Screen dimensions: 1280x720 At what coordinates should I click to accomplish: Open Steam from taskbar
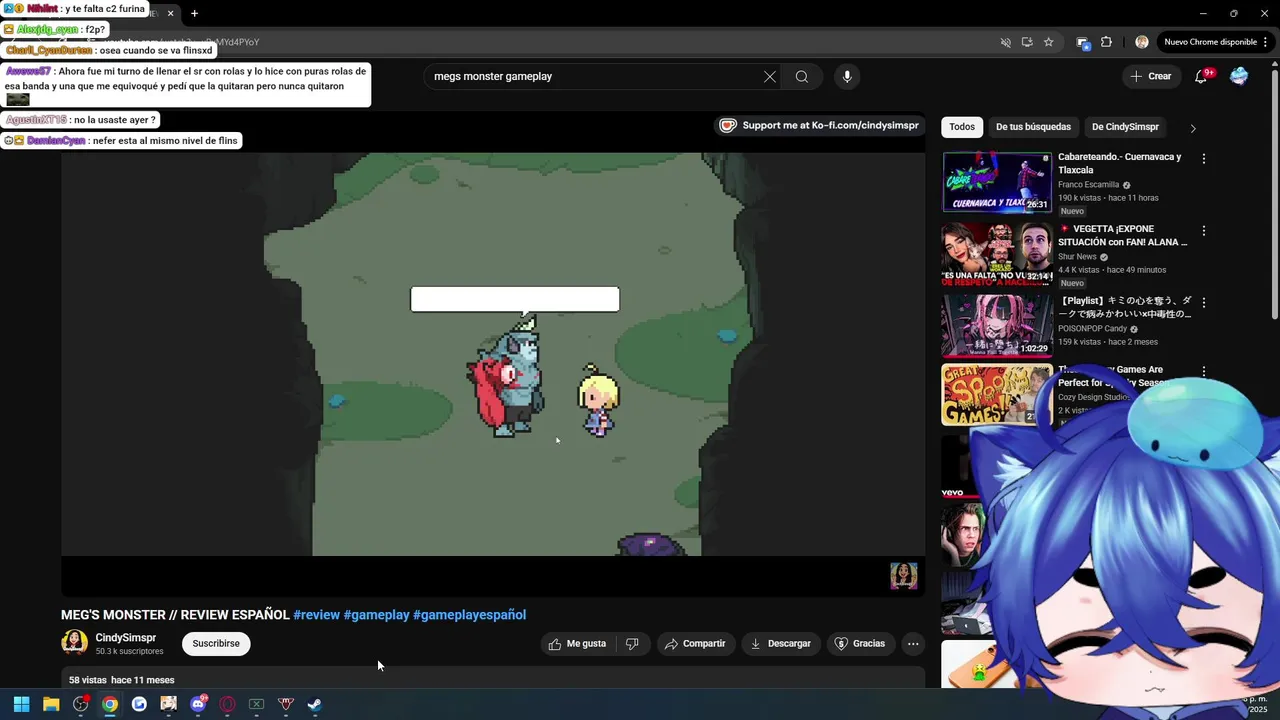315,704
